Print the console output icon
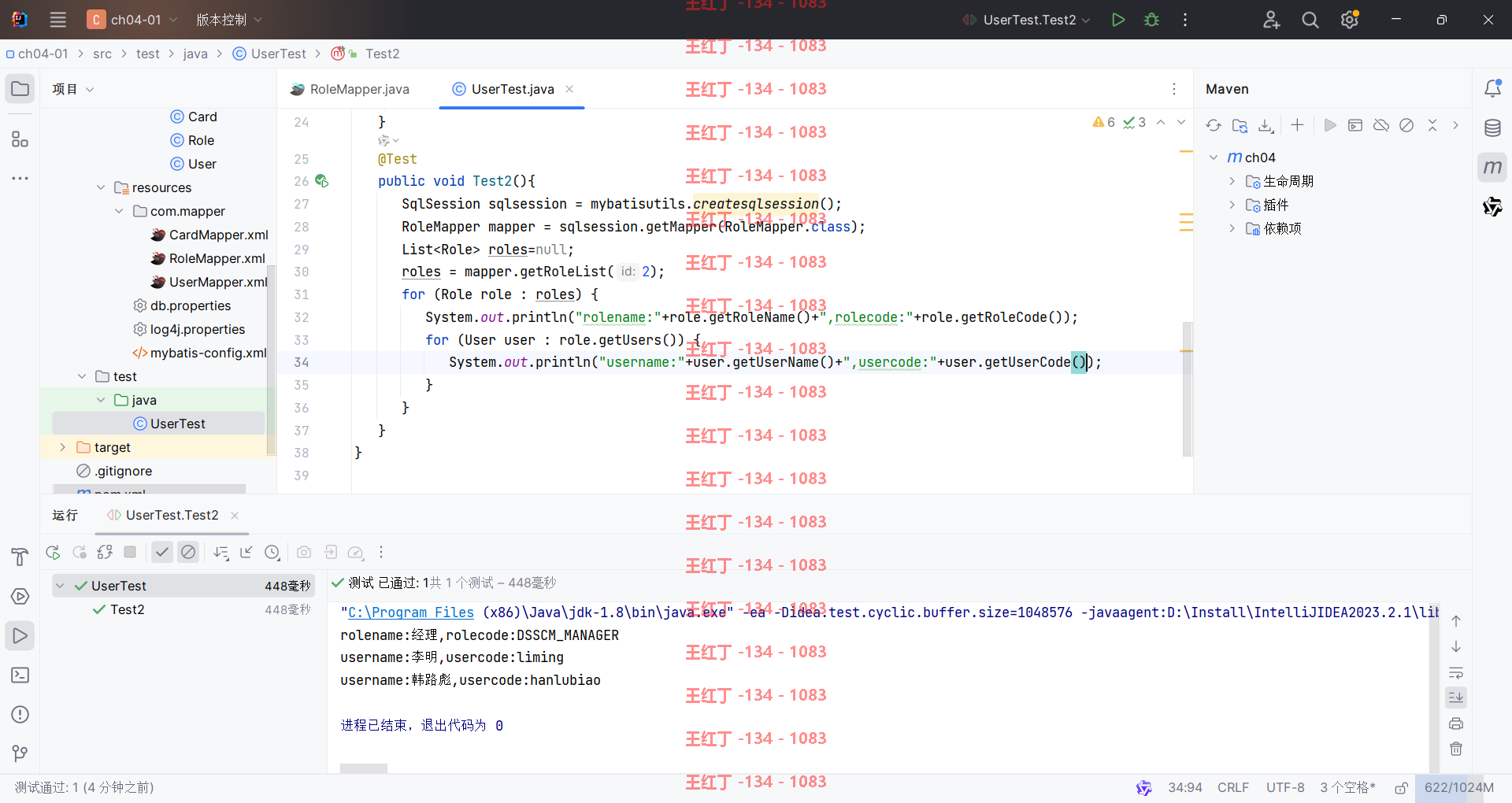 click(1456, 723)
